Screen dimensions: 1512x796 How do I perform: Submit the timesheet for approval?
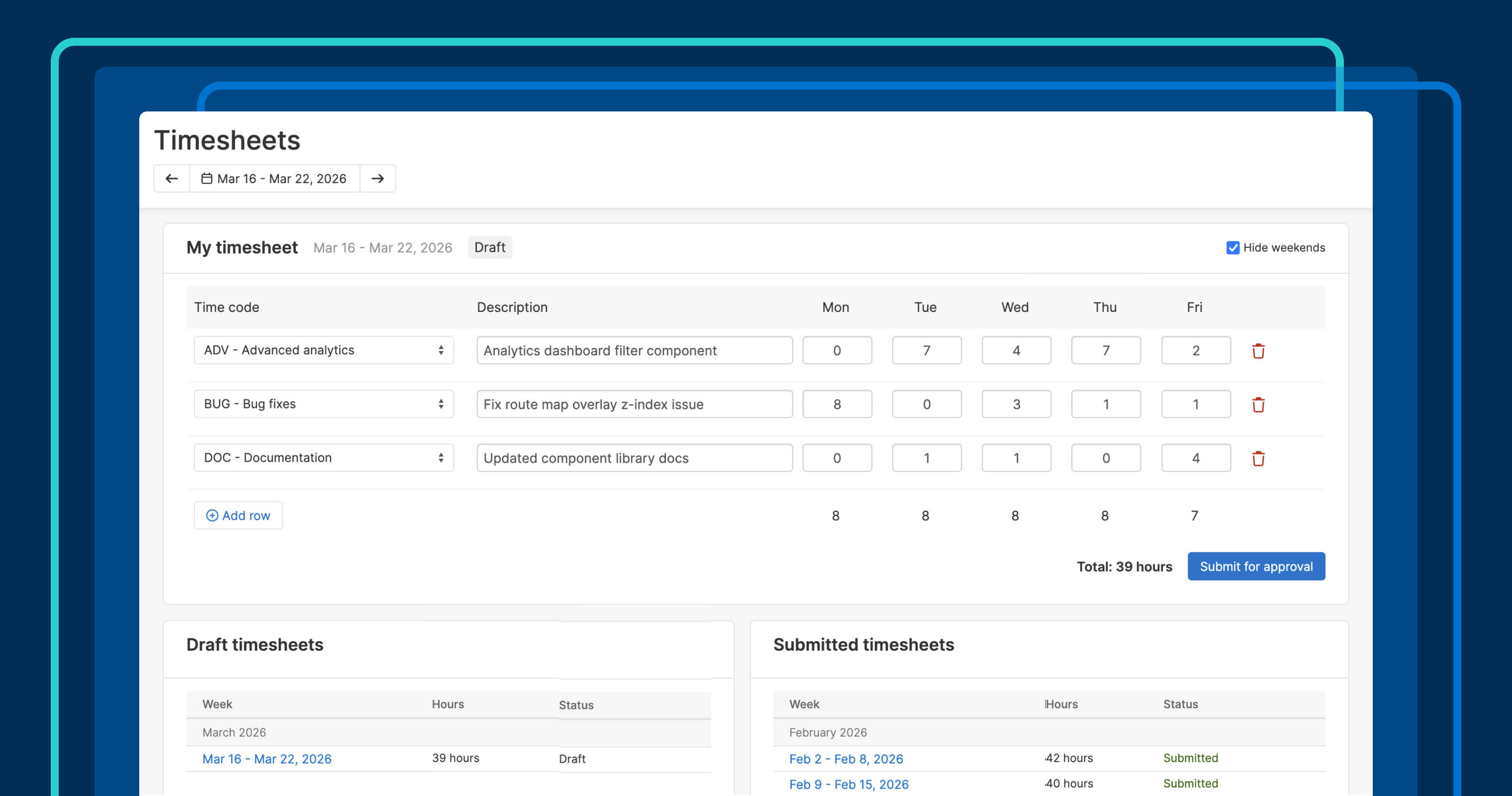pyautogui.click(x=1256, y=566)
